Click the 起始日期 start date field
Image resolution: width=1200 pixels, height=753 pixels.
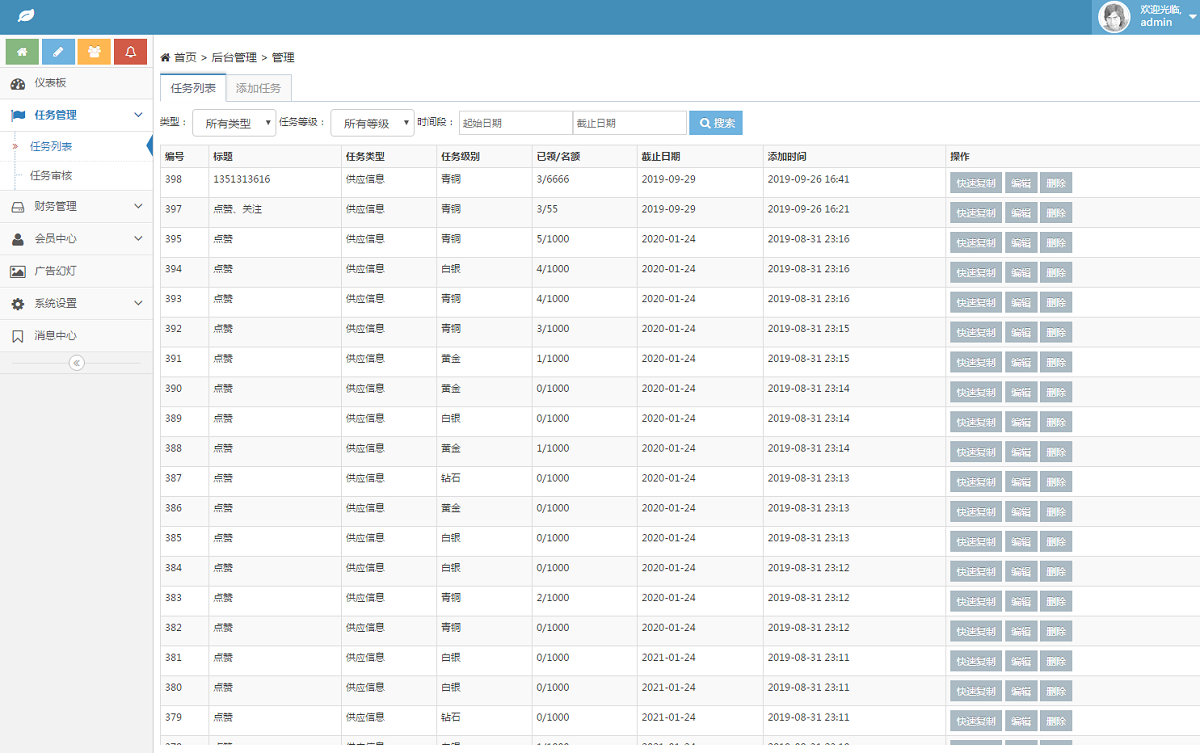tap(515, 123)
